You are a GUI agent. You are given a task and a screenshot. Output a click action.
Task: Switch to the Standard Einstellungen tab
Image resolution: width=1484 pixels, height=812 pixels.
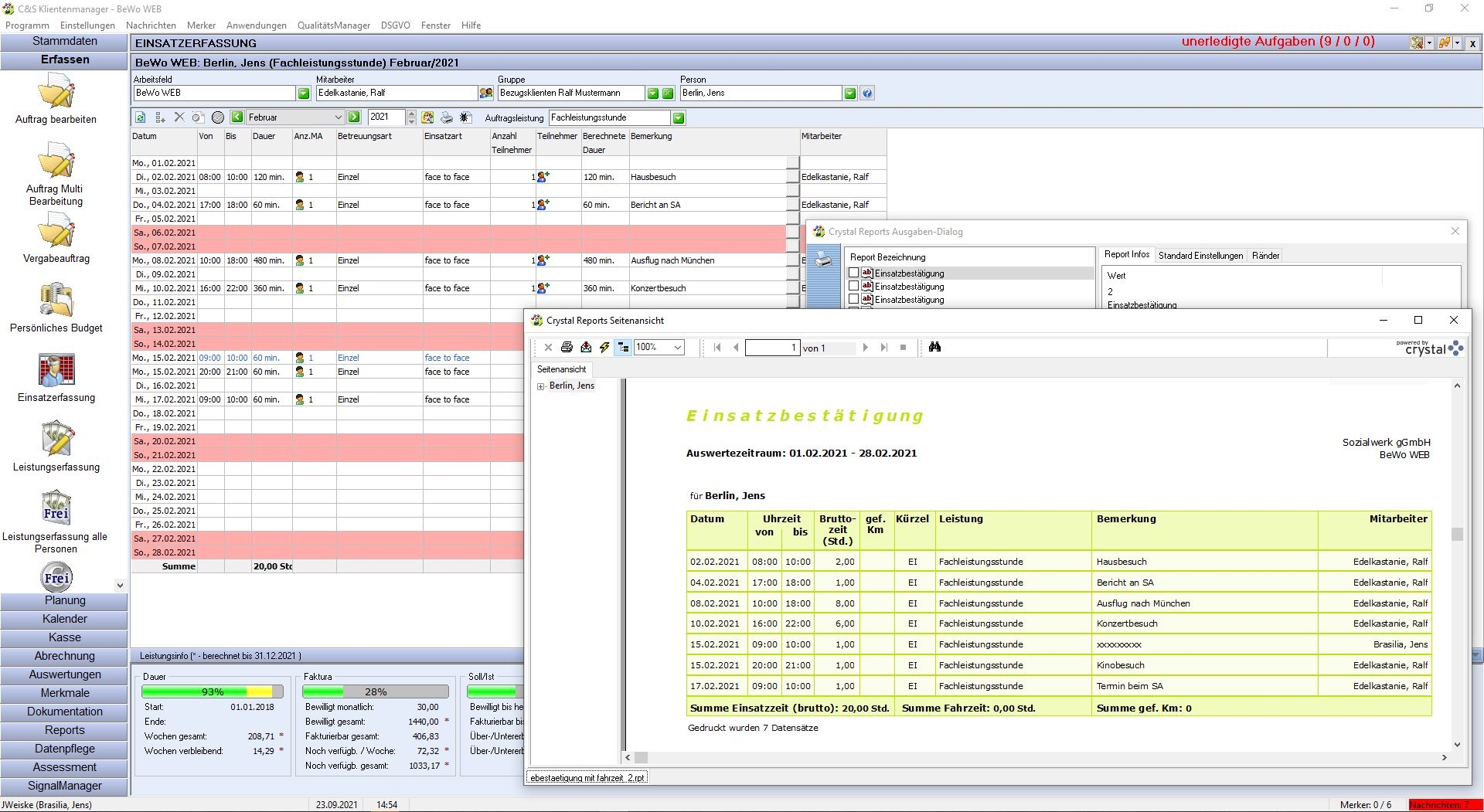[x=1200, y=256]
